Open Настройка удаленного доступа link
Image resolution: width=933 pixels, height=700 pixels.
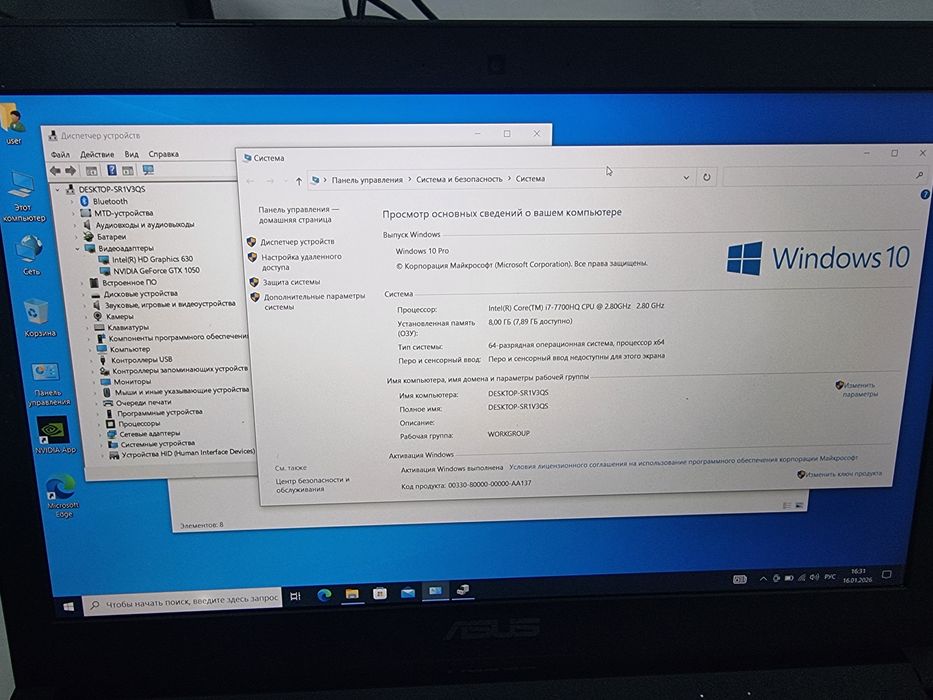pyautogui.click(x=302, y=262)
